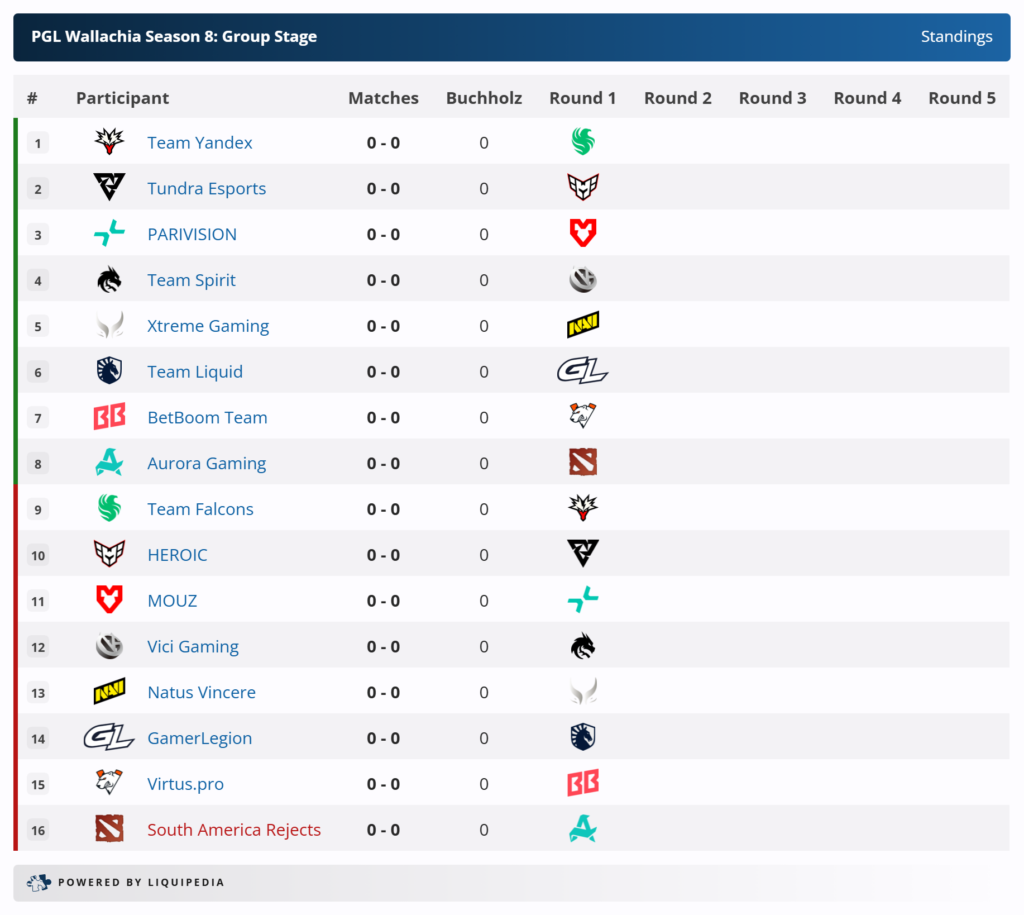Click the Round 1 opponent icon for Team Yandex

tap(583, 142)
